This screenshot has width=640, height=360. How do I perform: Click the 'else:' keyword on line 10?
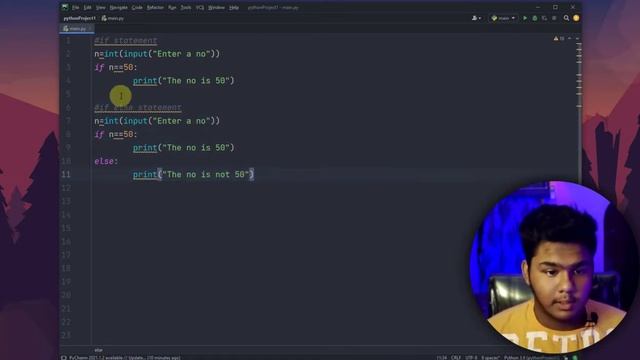coord(106,161)
